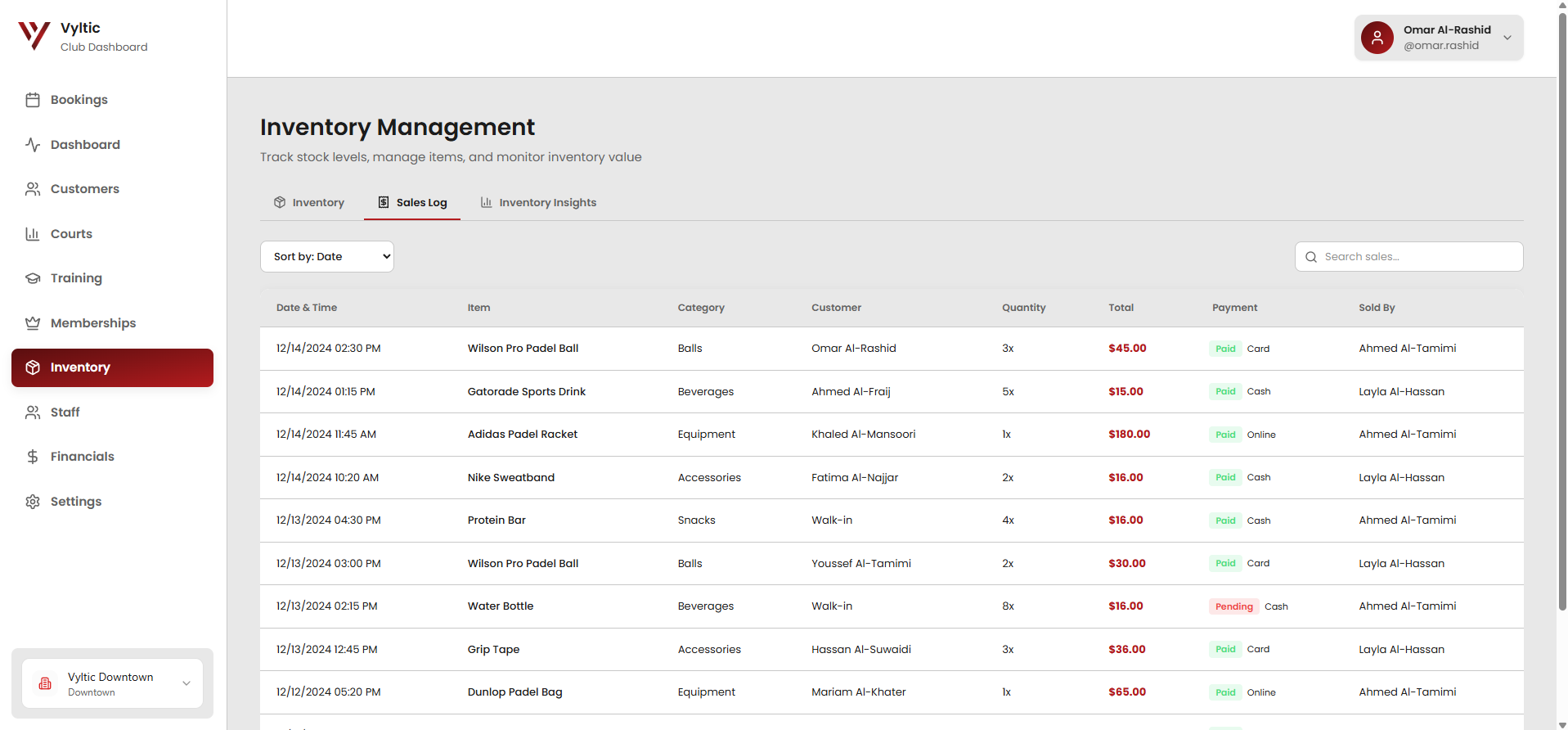This screenshot has height=730, width=1568.
Task: Click the Memberships crown icon
Action: 33,323
